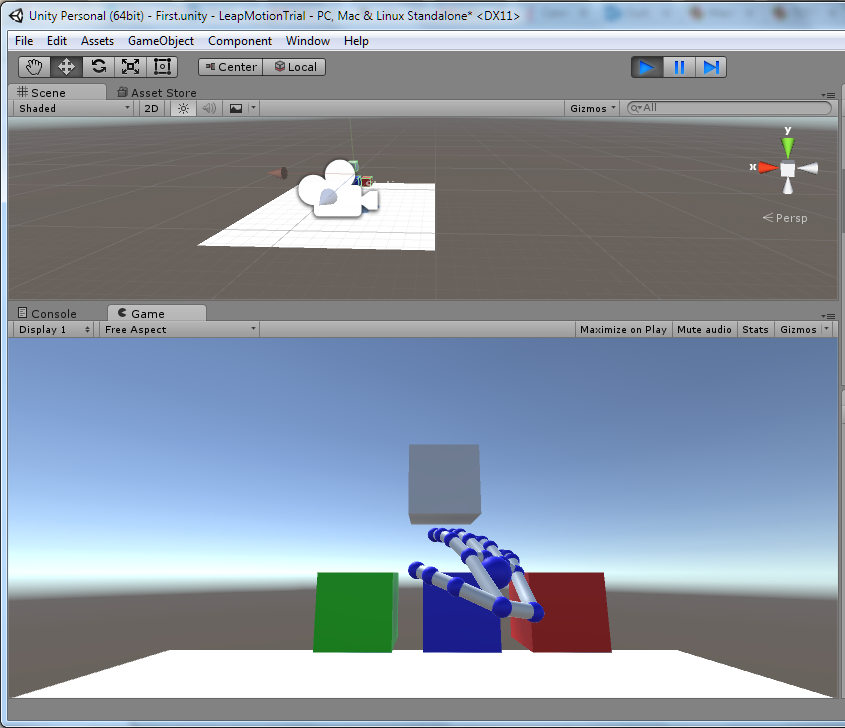Toggle pivot mode Center button

tap(230, 67)
